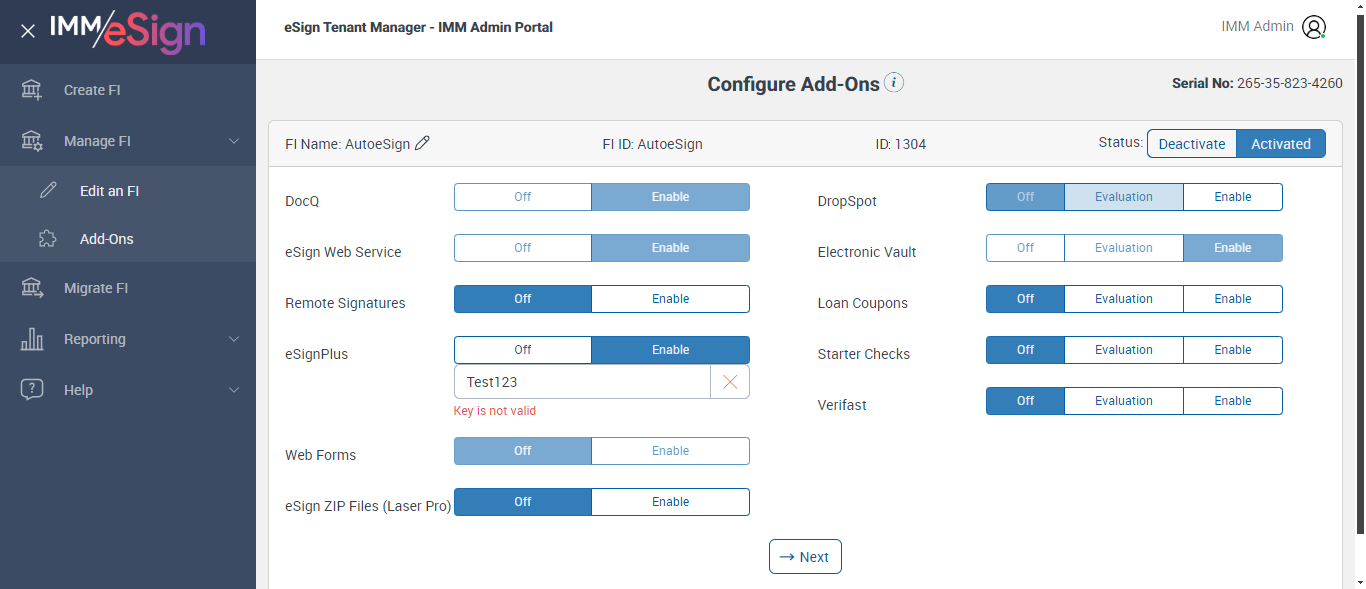Click the IMM Admin user profile icon
This screenshot has height=589, width=1366.
point(1314,27)
